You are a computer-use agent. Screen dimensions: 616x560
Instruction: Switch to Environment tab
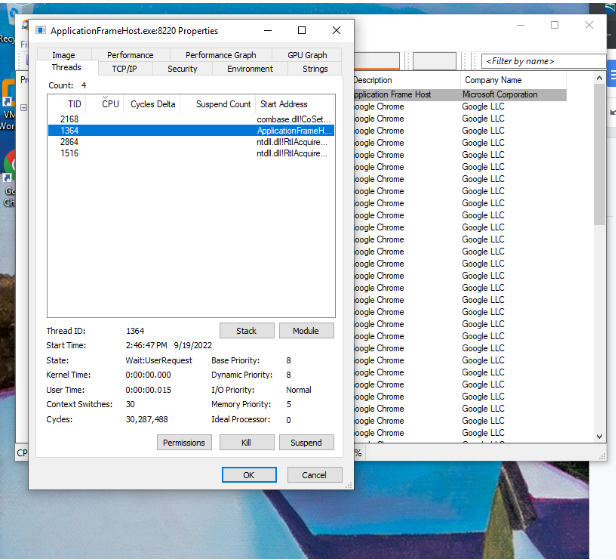click(250, 69)
